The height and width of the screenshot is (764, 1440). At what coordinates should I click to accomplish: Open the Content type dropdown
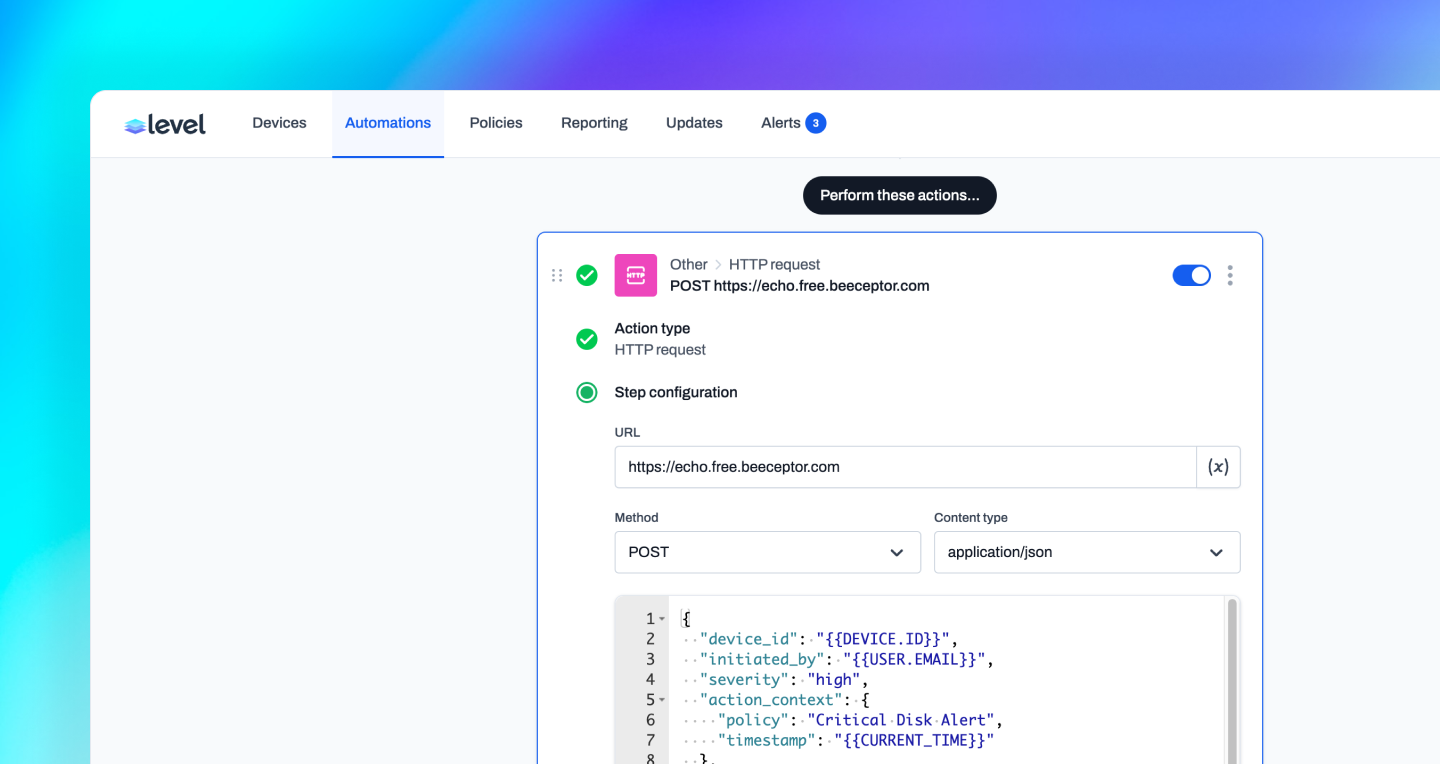tap(1087, 552)
